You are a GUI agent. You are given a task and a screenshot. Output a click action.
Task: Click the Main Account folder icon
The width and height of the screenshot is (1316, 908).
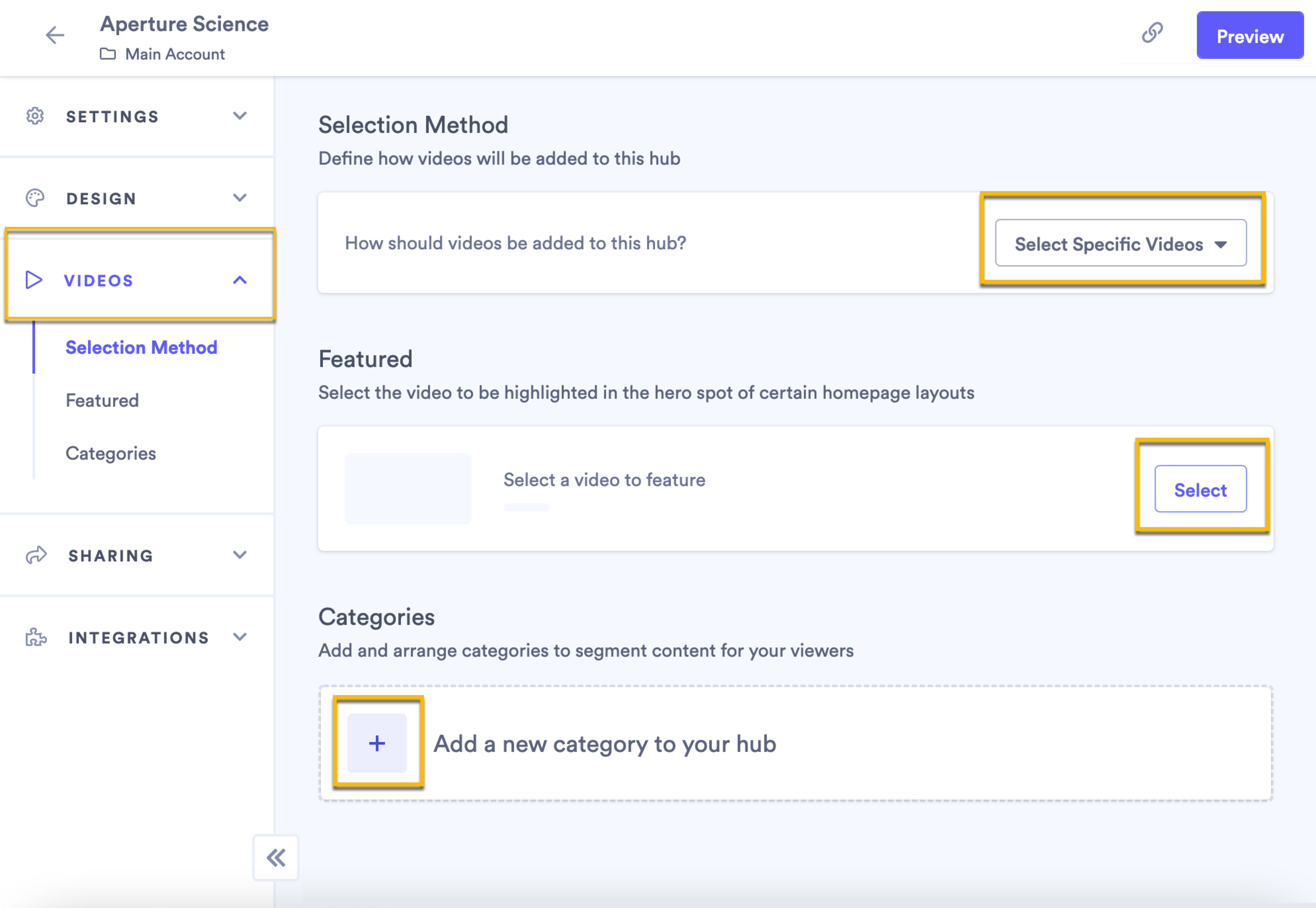[x=109, y=54]
